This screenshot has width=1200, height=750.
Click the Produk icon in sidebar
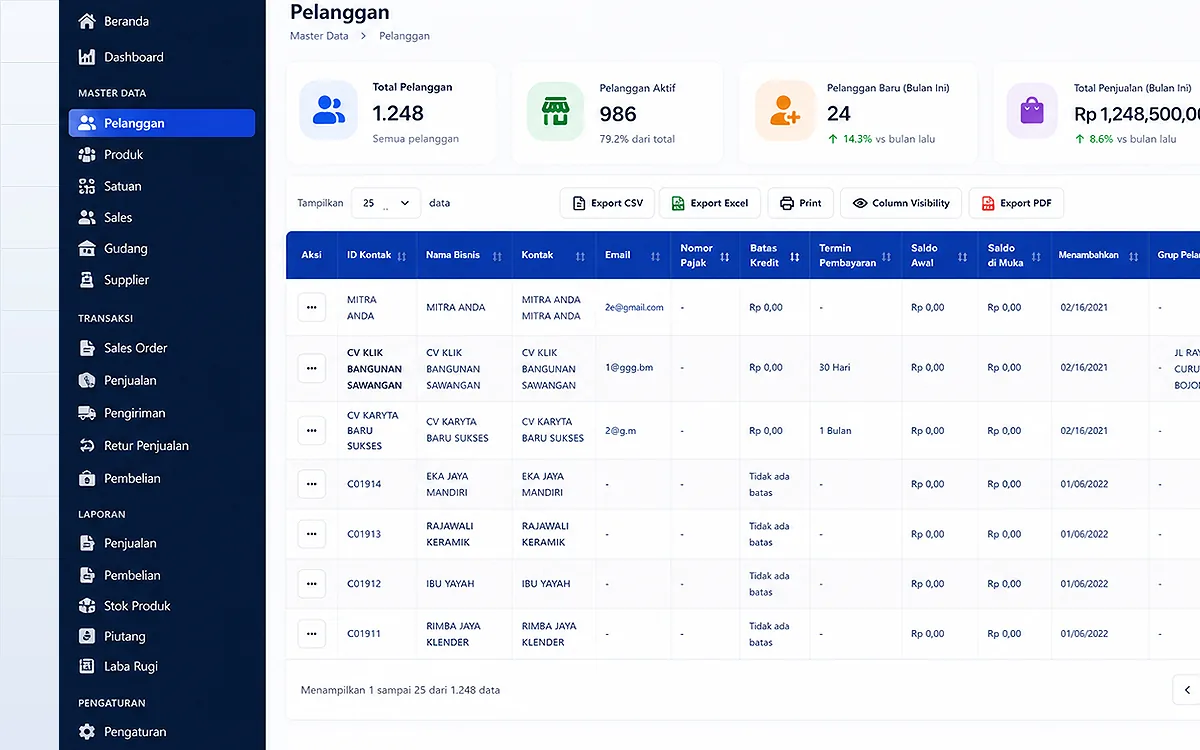point(87,154)
